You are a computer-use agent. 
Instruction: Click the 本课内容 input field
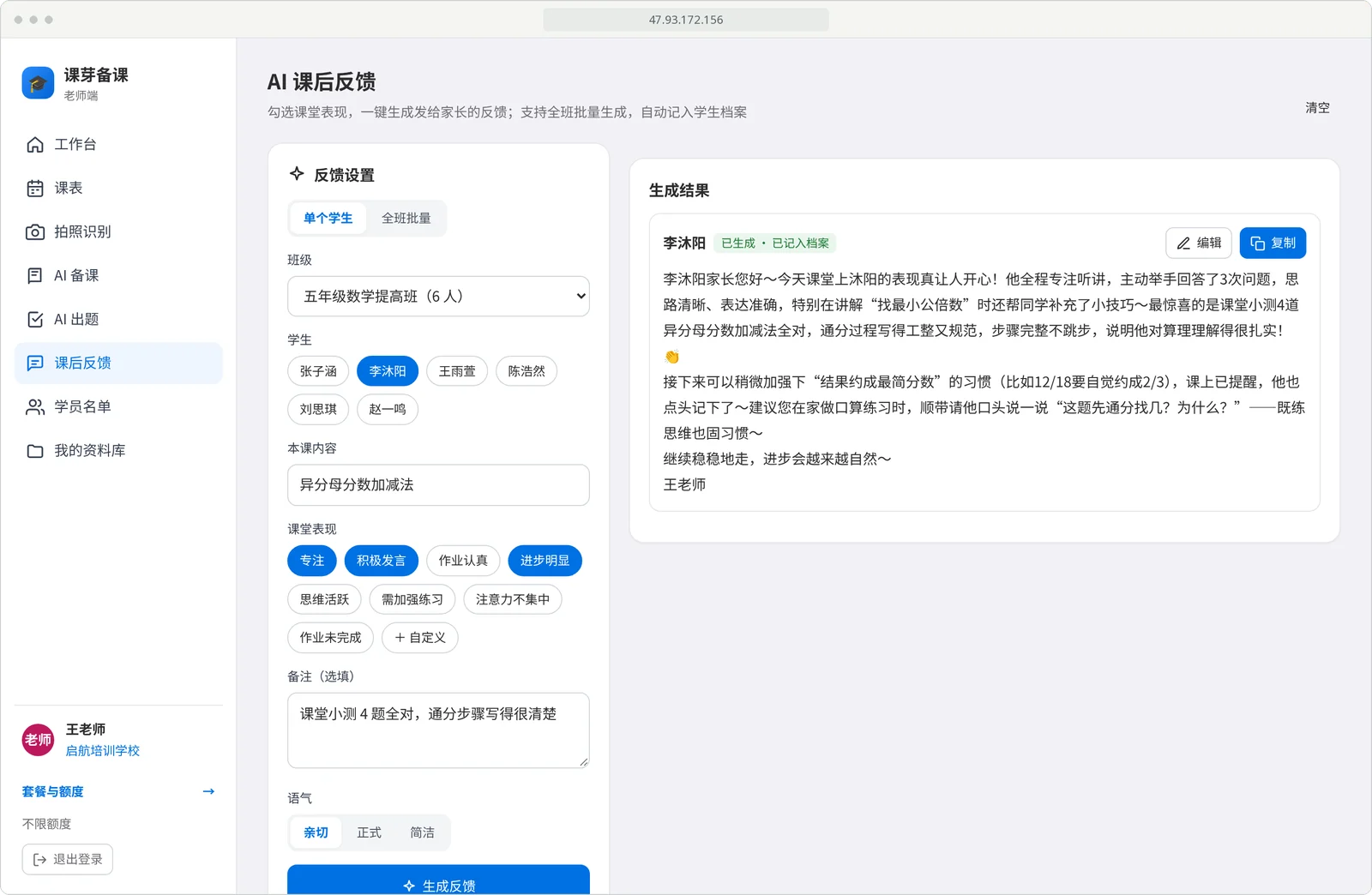[x=438, y=485]
